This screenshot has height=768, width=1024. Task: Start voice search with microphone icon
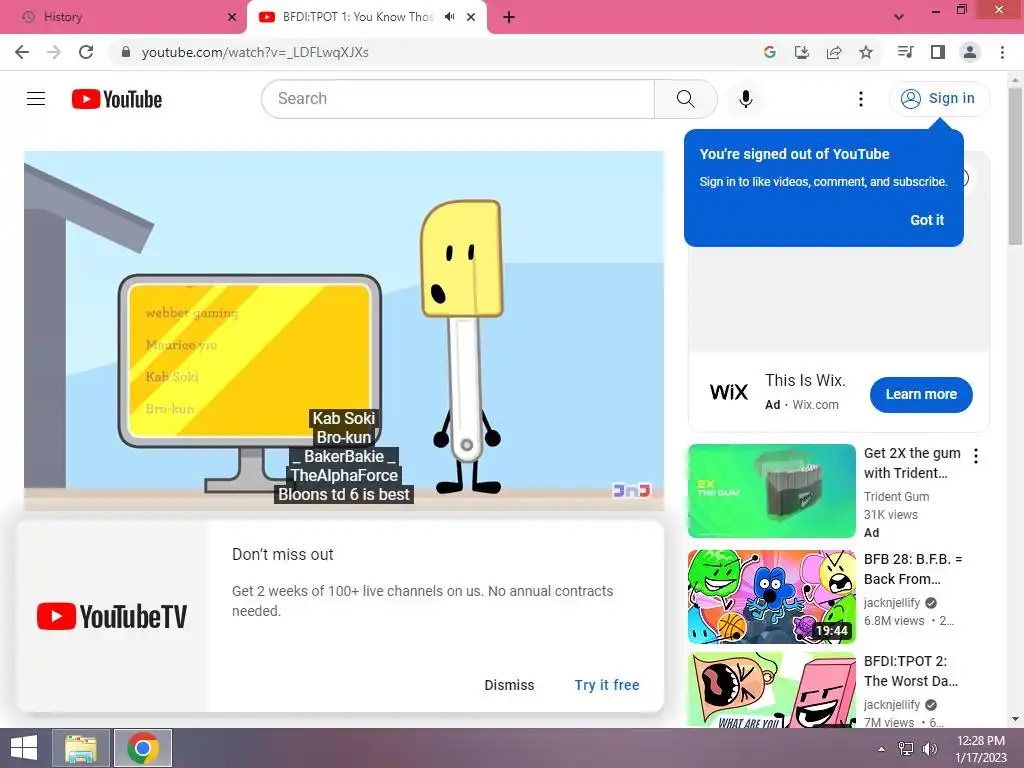coord(746,99)
